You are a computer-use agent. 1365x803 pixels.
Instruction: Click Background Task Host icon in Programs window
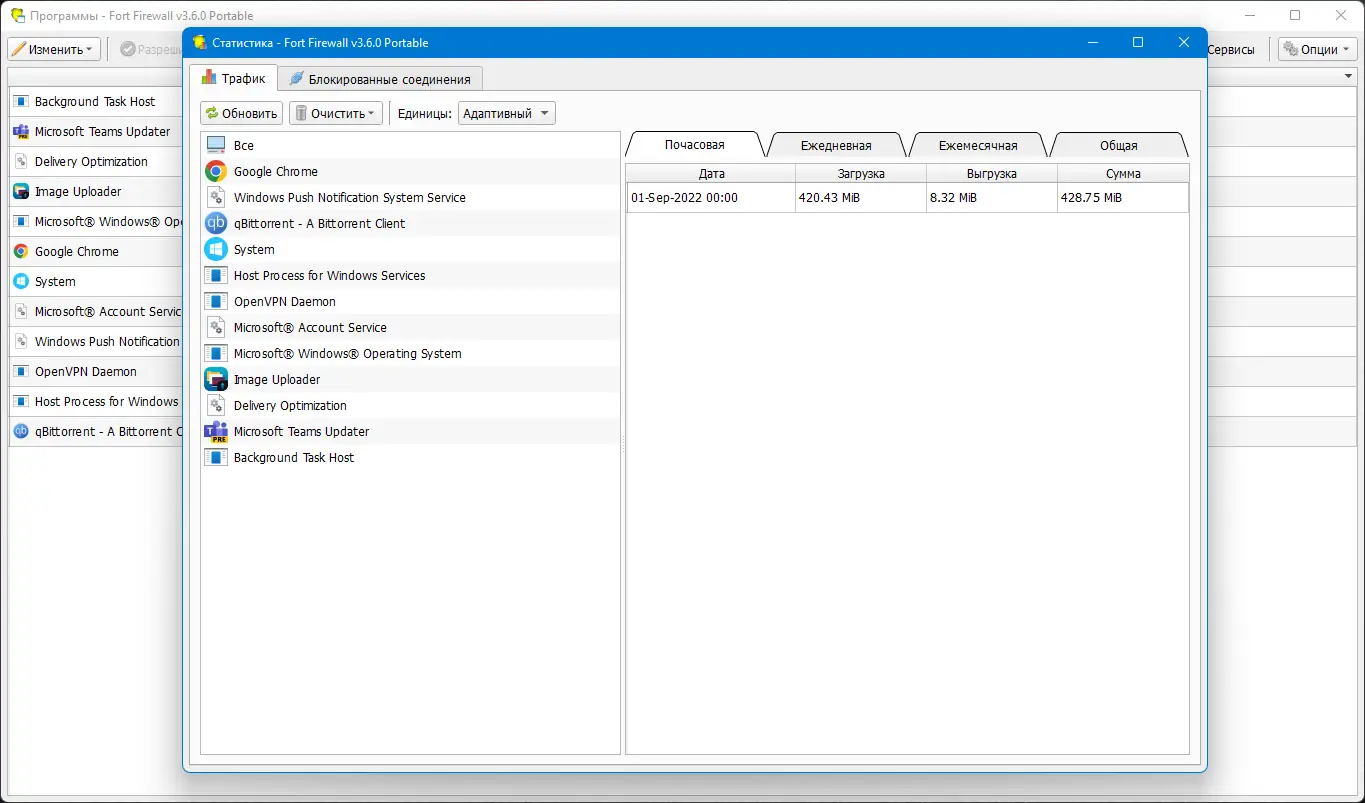click(21, 101)
